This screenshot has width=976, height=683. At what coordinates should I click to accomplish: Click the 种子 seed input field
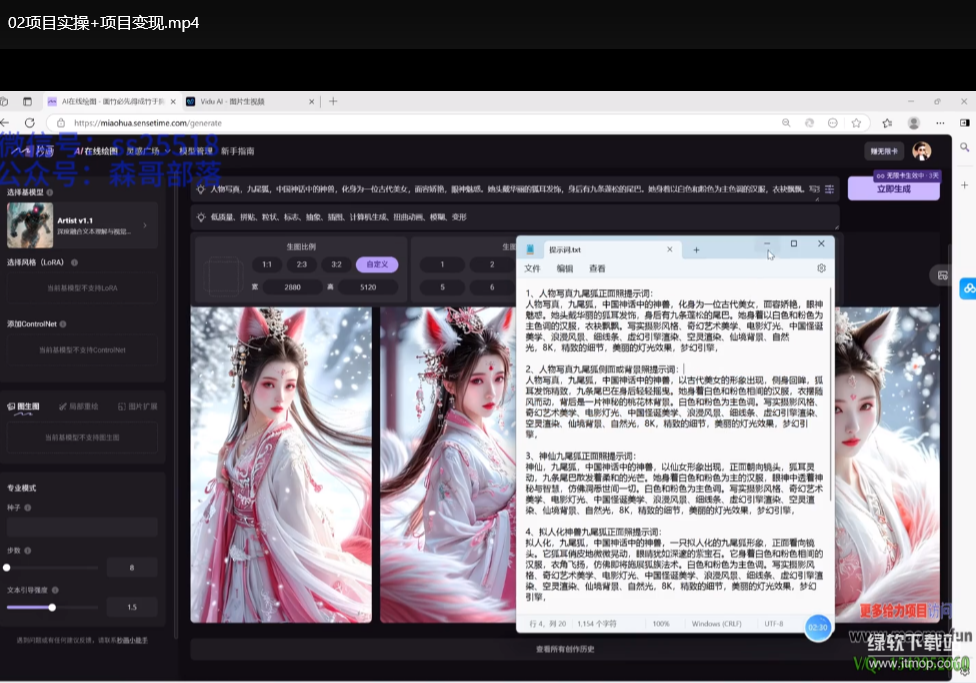[x=82, y=527]
